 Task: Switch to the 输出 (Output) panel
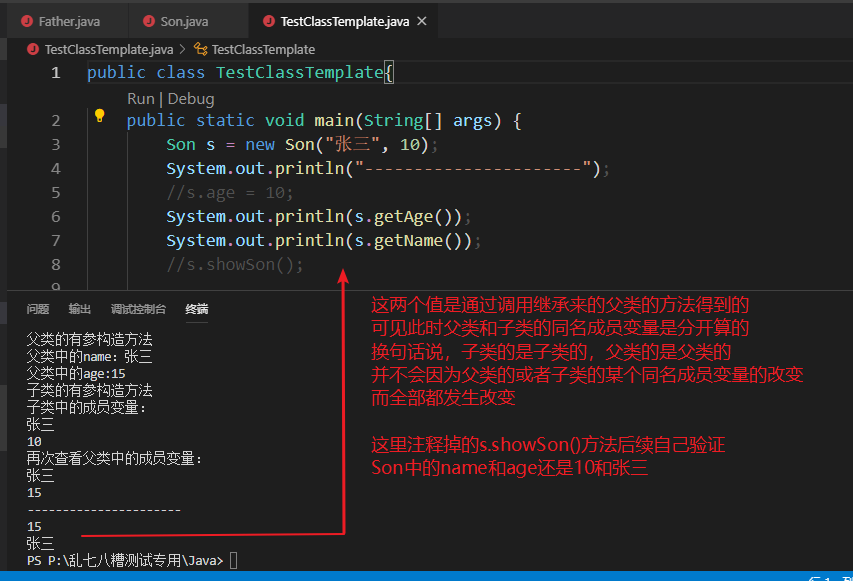coord(79,309)
